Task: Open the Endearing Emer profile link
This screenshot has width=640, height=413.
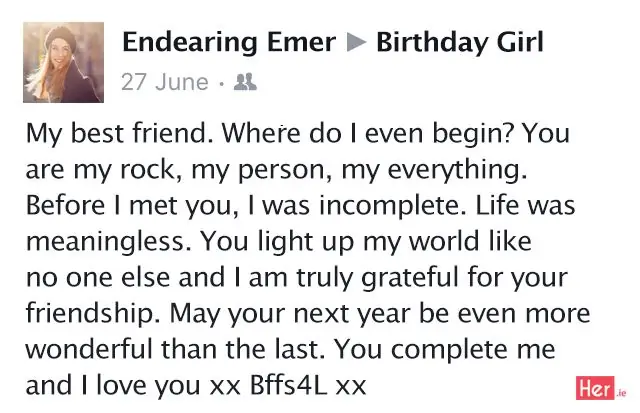Action: 229,42
